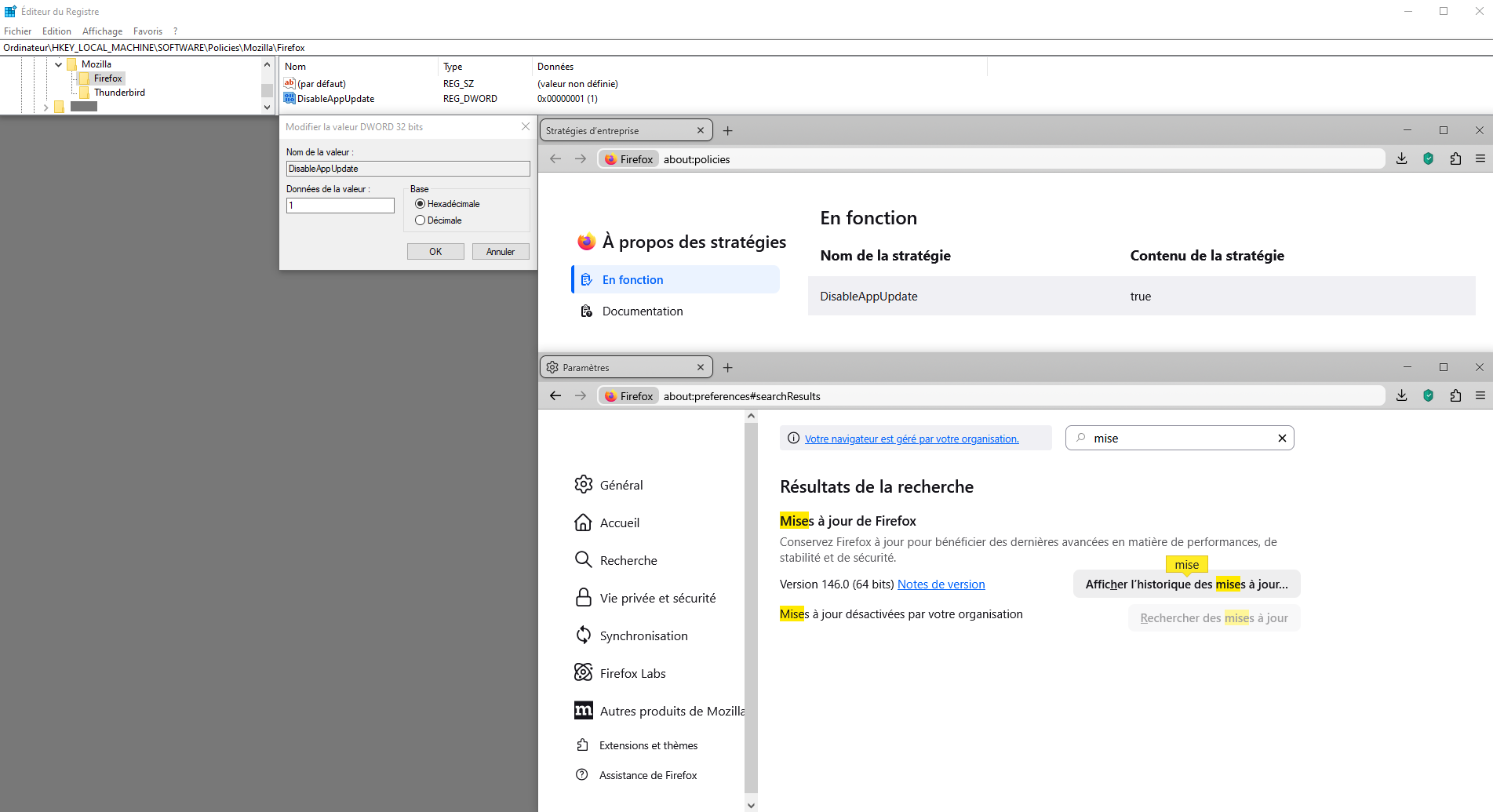Click OK in the DWORD dialog
The width and height of the screenshot is (1493, 812).
(x=435, y=252)
